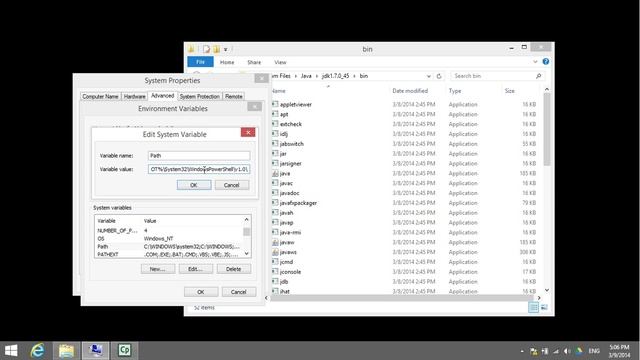
Task: Select the PATHEXT system variable row
Action: [169, 254]
